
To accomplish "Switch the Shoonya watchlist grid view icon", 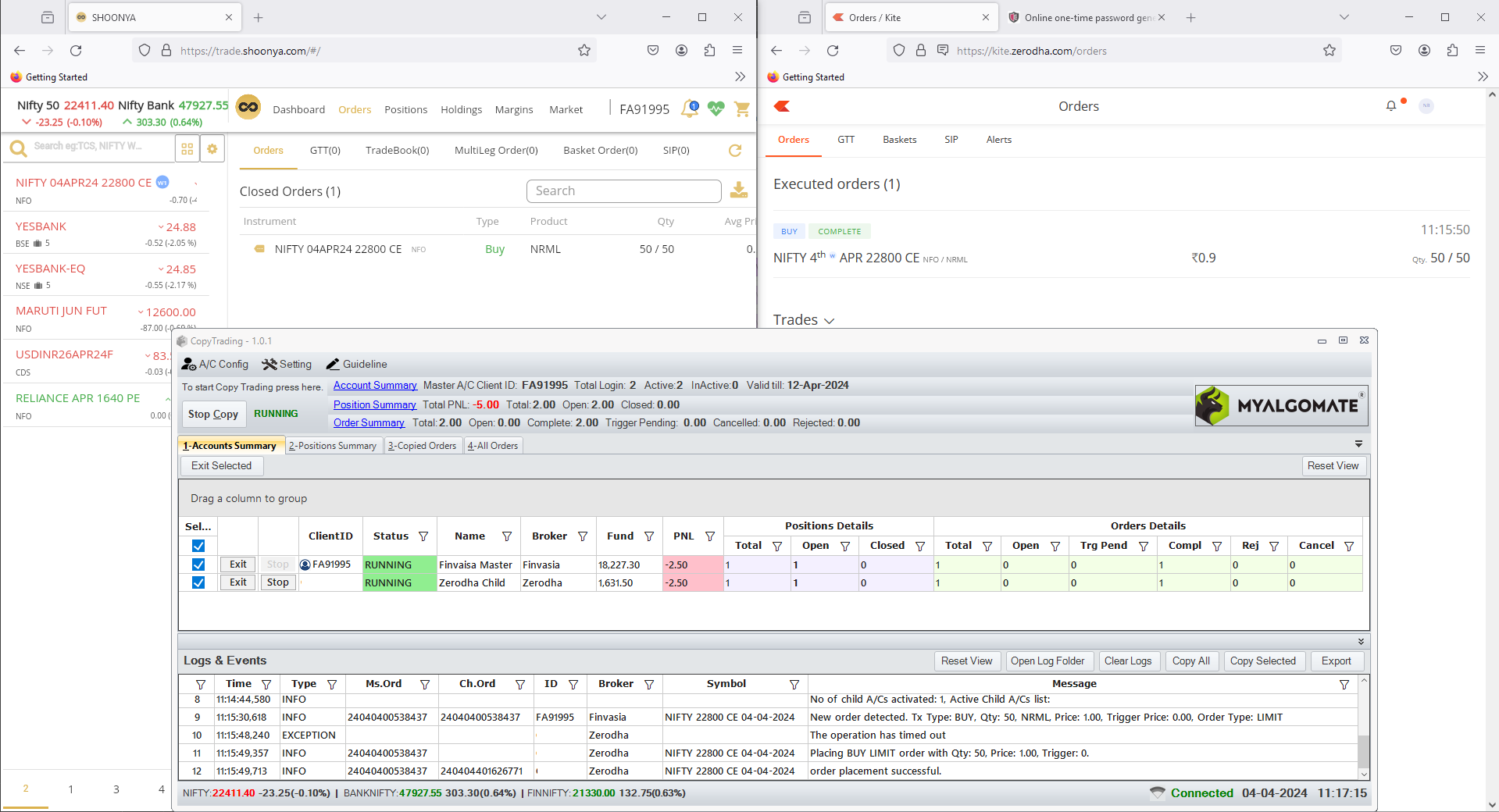I will (187, 148).
